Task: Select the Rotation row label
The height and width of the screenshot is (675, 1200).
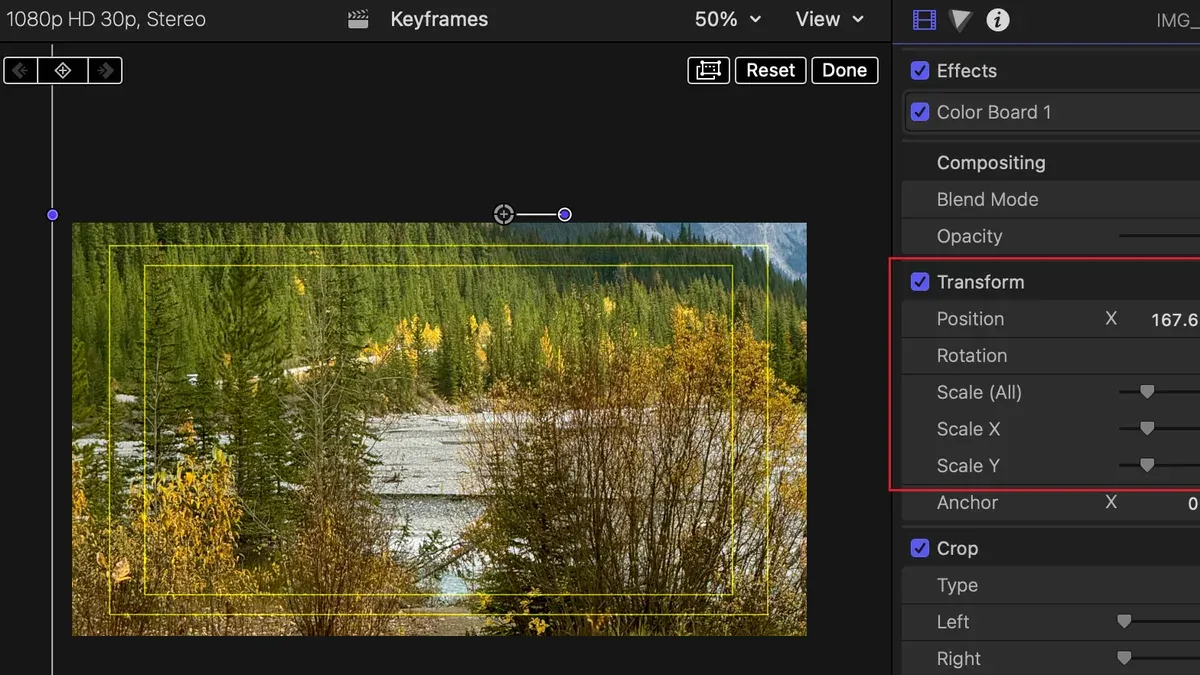Action: click(972, 356)
